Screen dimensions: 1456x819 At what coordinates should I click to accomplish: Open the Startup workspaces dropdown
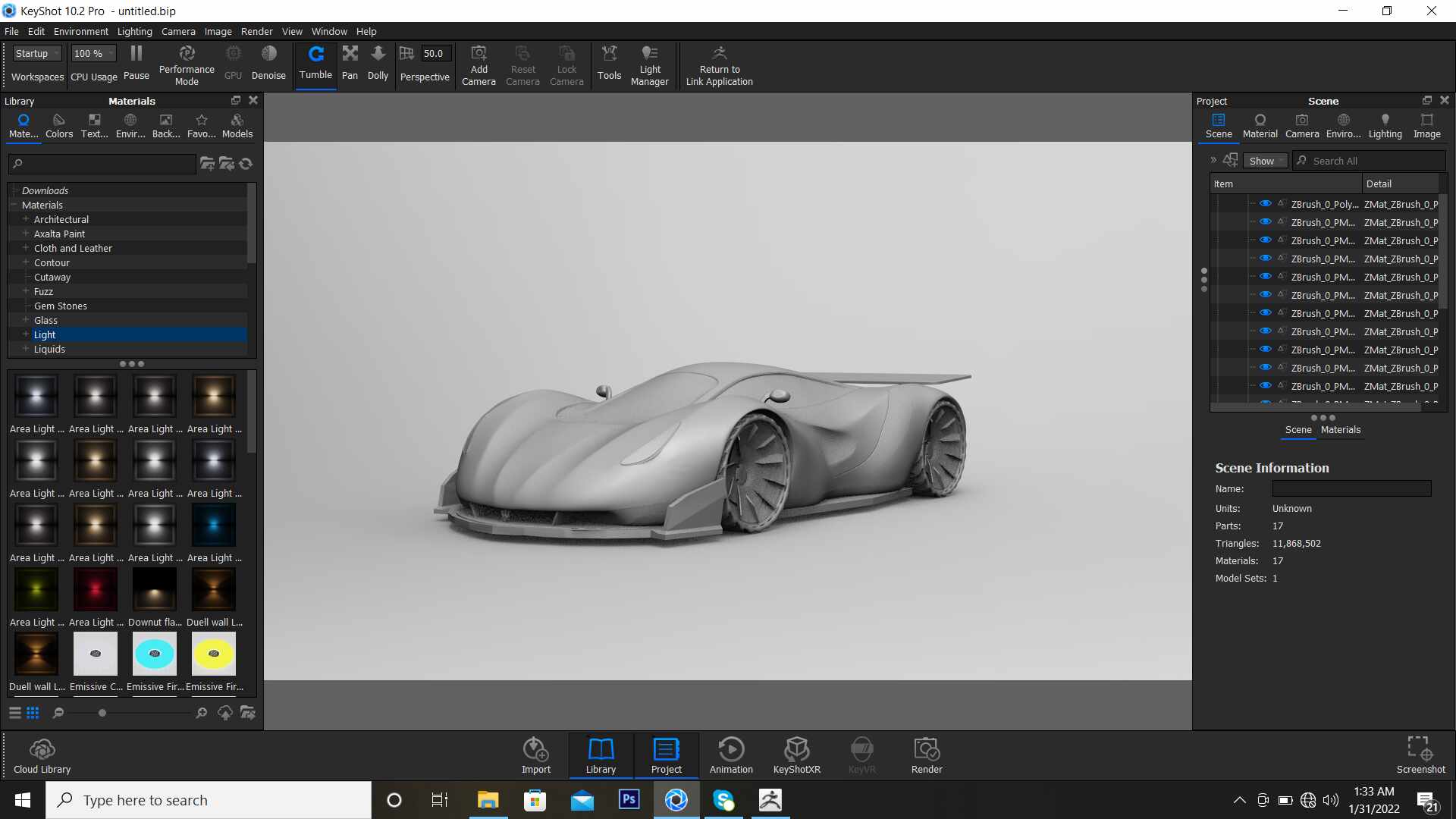[x=36, y=53]
